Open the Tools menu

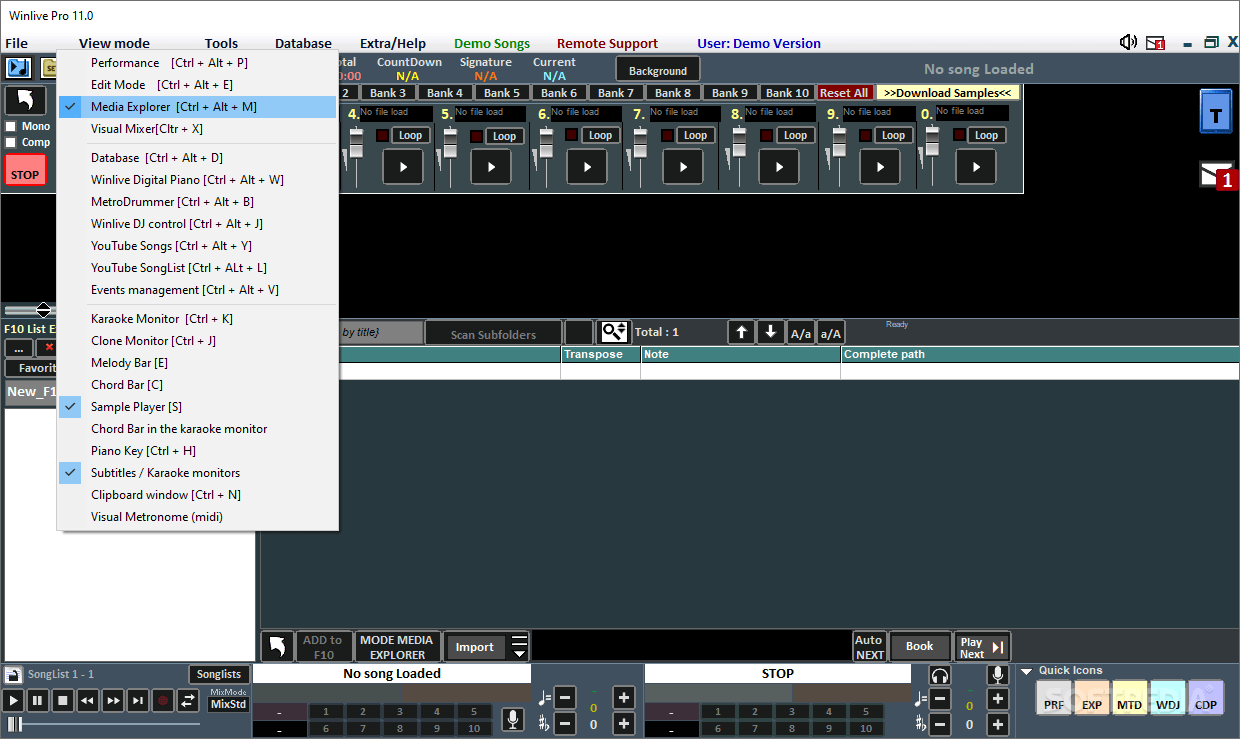coord(221,43)
